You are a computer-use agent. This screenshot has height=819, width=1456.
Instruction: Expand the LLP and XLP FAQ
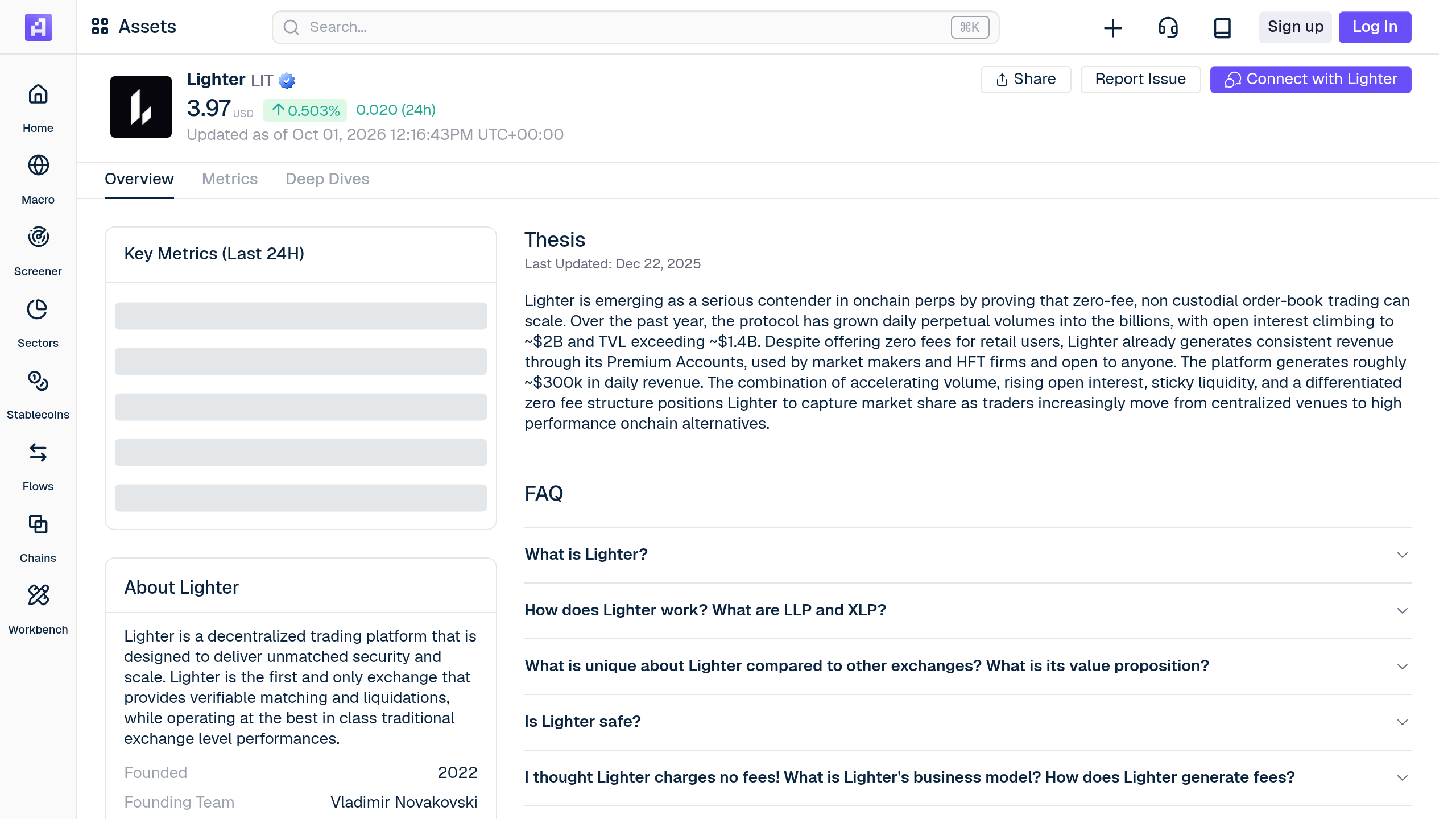[967, 610]
